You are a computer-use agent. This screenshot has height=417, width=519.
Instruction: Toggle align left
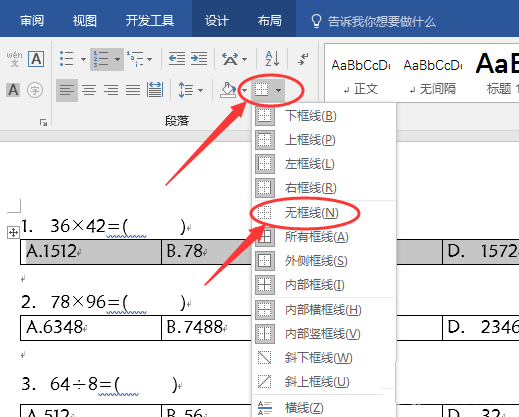(x=67, y=90)
